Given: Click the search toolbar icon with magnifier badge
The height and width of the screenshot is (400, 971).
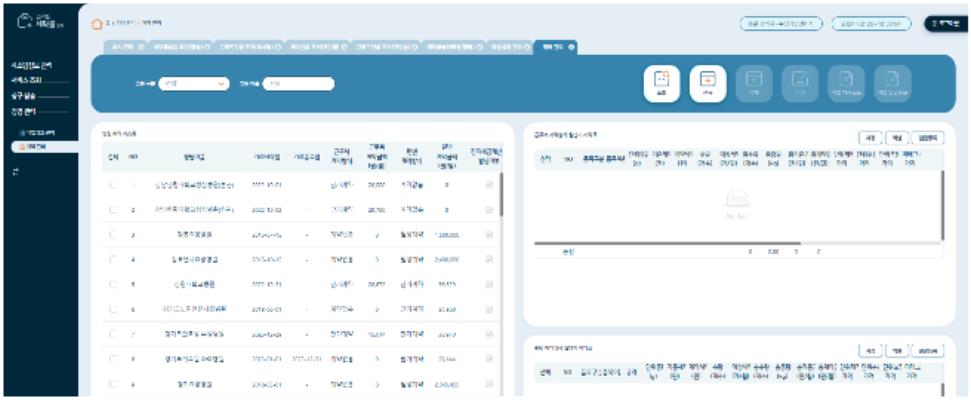Looking at the screenshot, I should 661,84.
